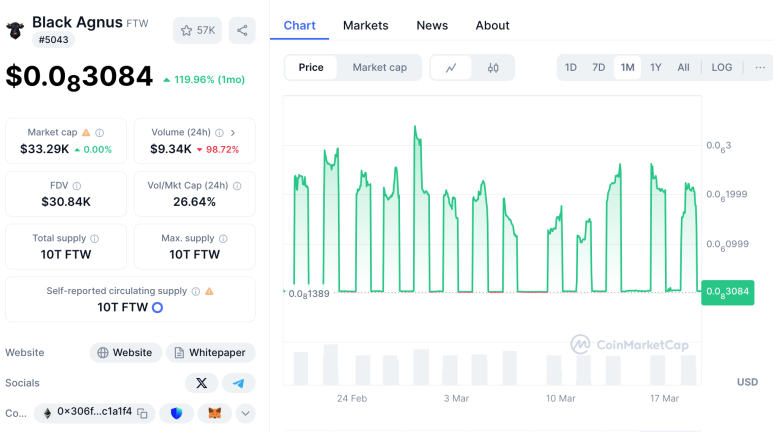
Task: Set chart range to 1M
Action: (627, 68)
